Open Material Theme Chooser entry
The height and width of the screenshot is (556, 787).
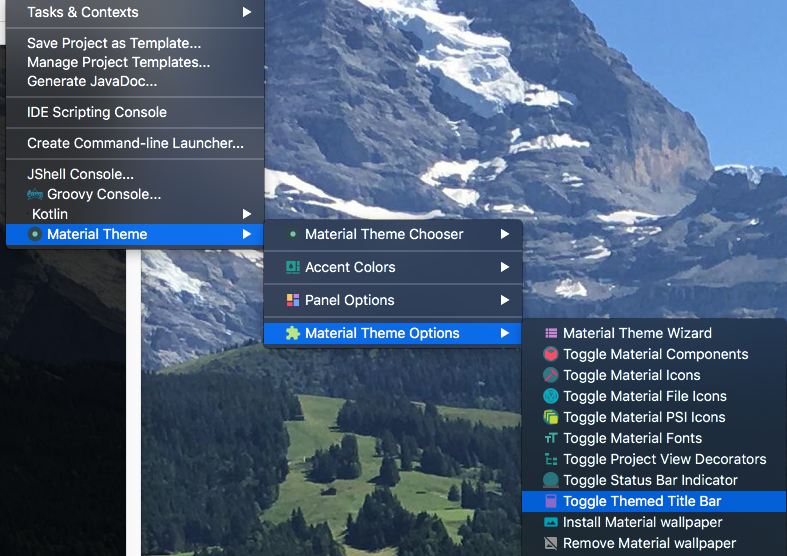click(x=393, y=234)
